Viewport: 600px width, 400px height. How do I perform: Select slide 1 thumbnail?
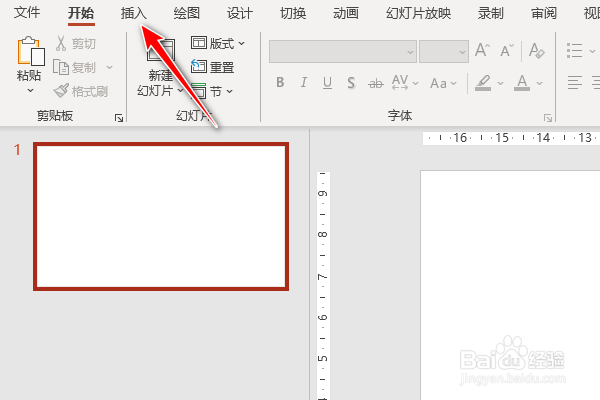161,216
